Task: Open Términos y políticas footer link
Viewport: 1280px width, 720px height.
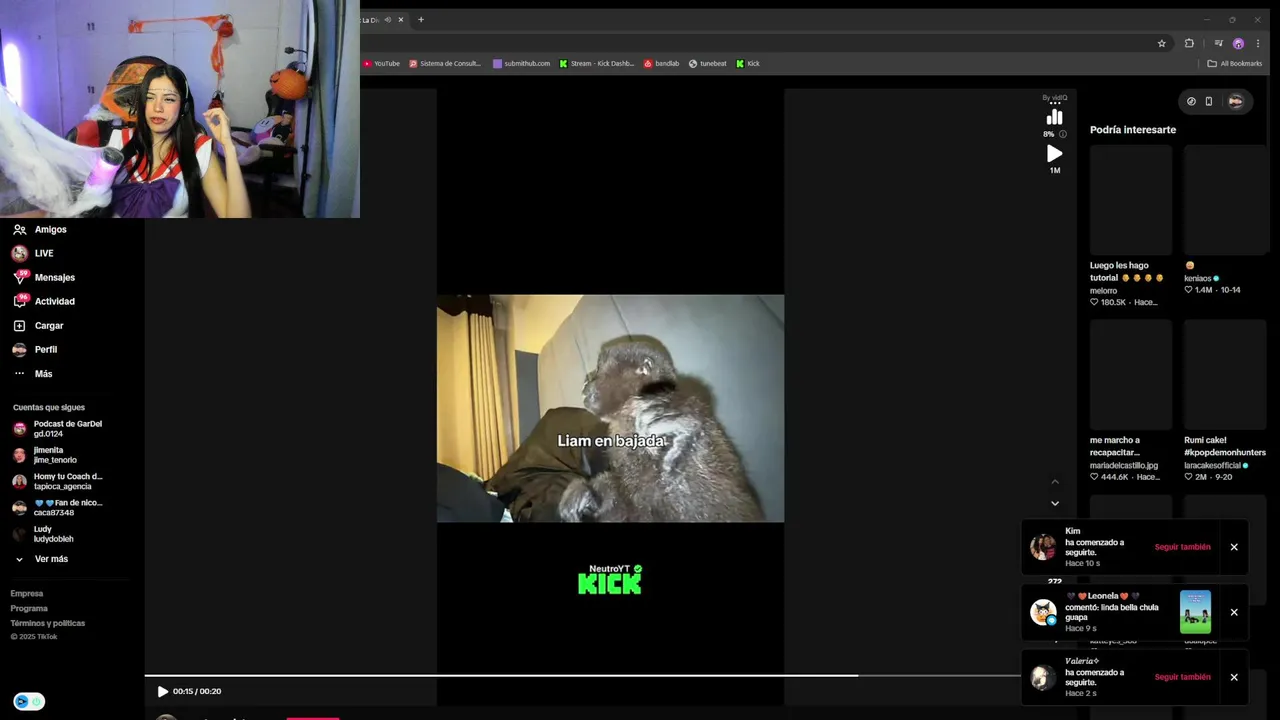Action: pos(48,624)
